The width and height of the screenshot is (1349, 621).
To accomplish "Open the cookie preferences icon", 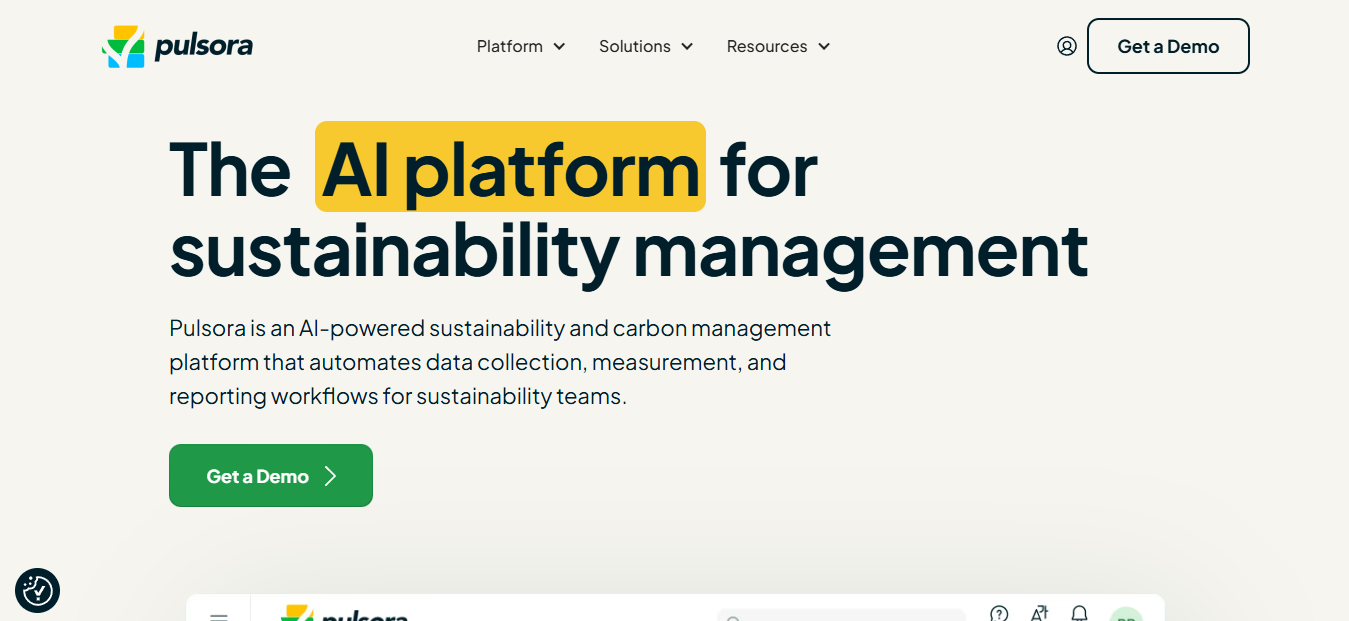I will click(38, 590).
